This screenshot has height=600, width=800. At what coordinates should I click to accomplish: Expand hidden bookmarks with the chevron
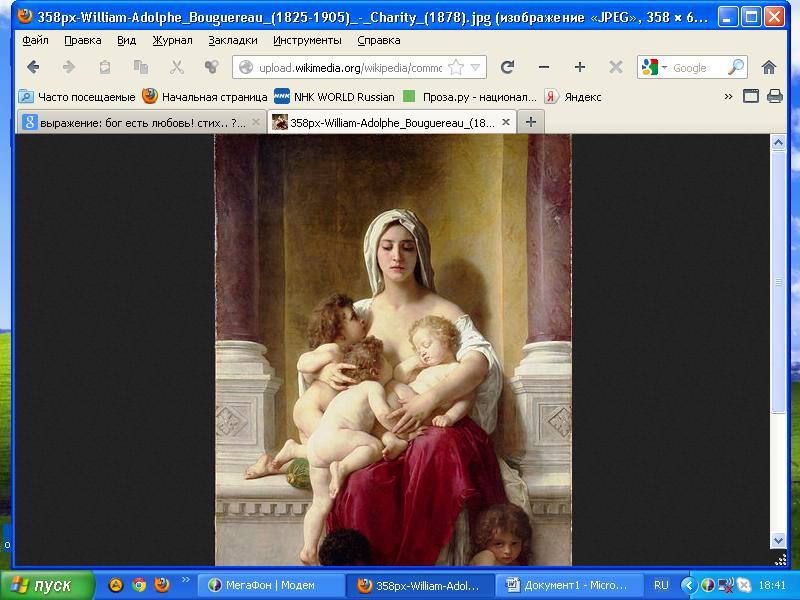tap(728, 96)
